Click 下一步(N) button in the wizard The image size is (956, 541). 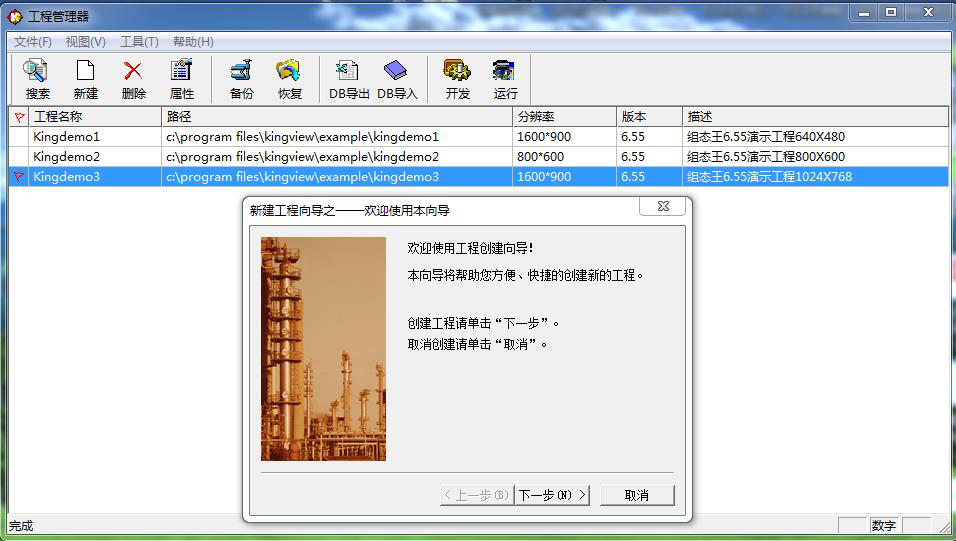click(x=552, y=495)
